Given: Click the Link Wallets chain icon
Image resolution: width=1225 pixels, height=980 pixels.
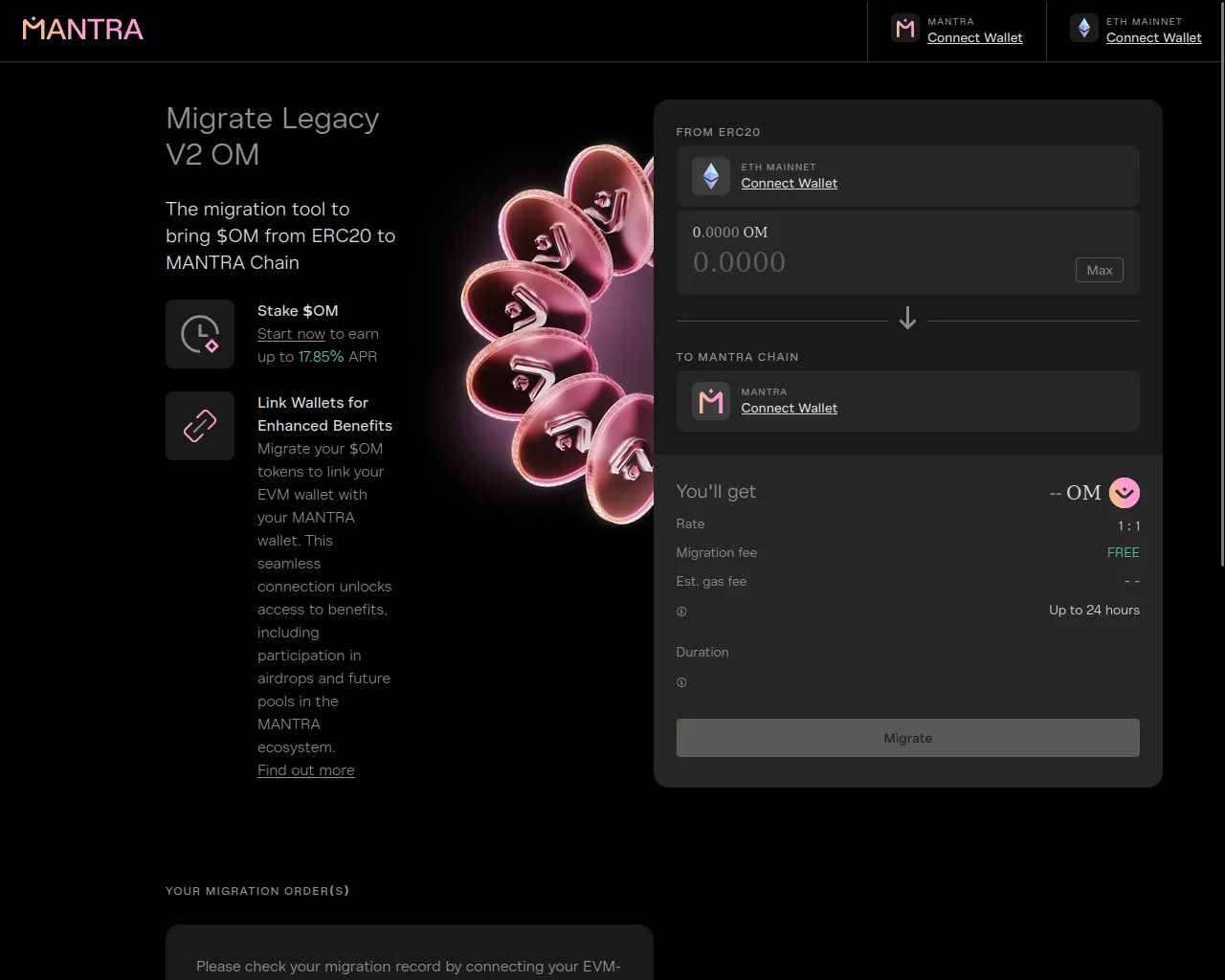Looking at the screenshot, I should (200, 426).
